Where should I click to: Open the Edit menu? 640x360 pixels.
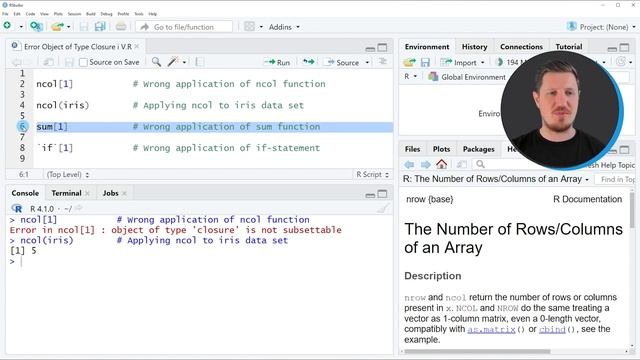[17, 14]
